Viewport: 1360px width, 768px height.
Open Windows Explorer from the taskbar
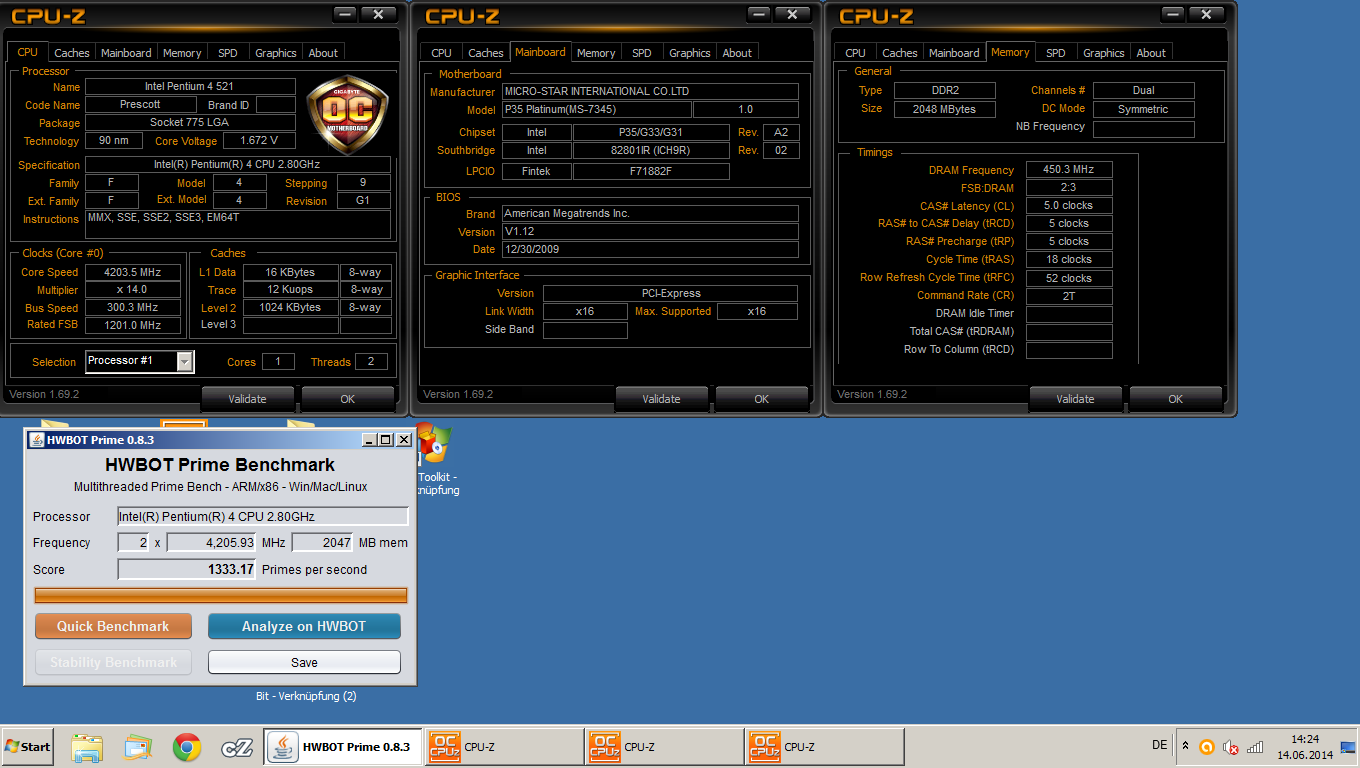pos(87,747)
